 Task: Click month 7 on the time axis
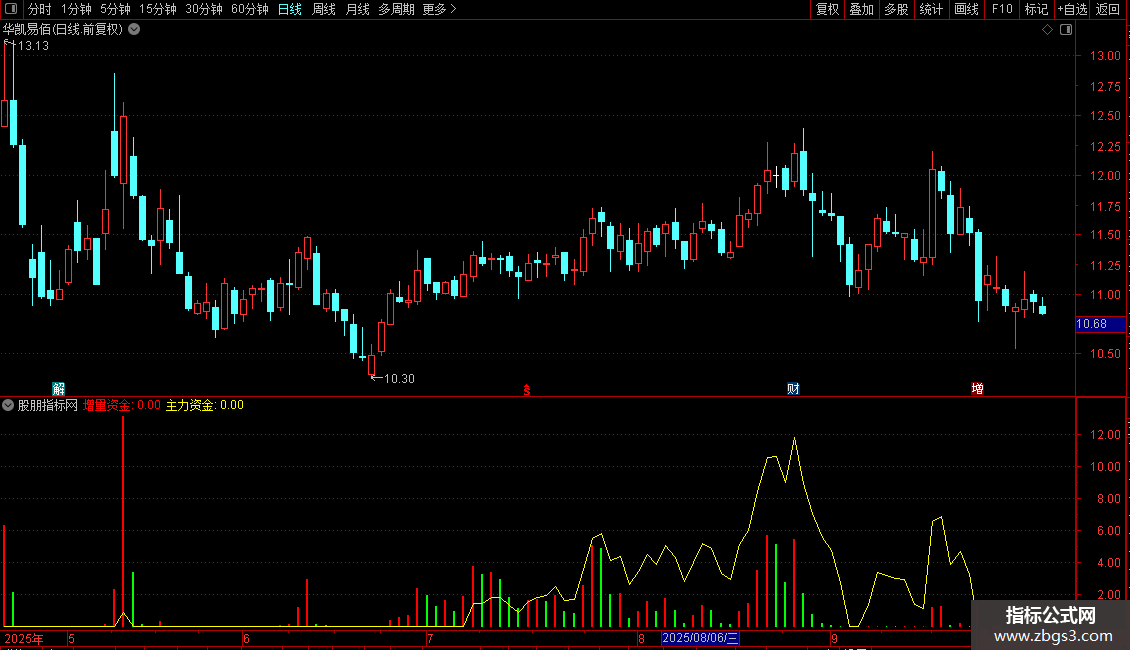tap(430, 638)
